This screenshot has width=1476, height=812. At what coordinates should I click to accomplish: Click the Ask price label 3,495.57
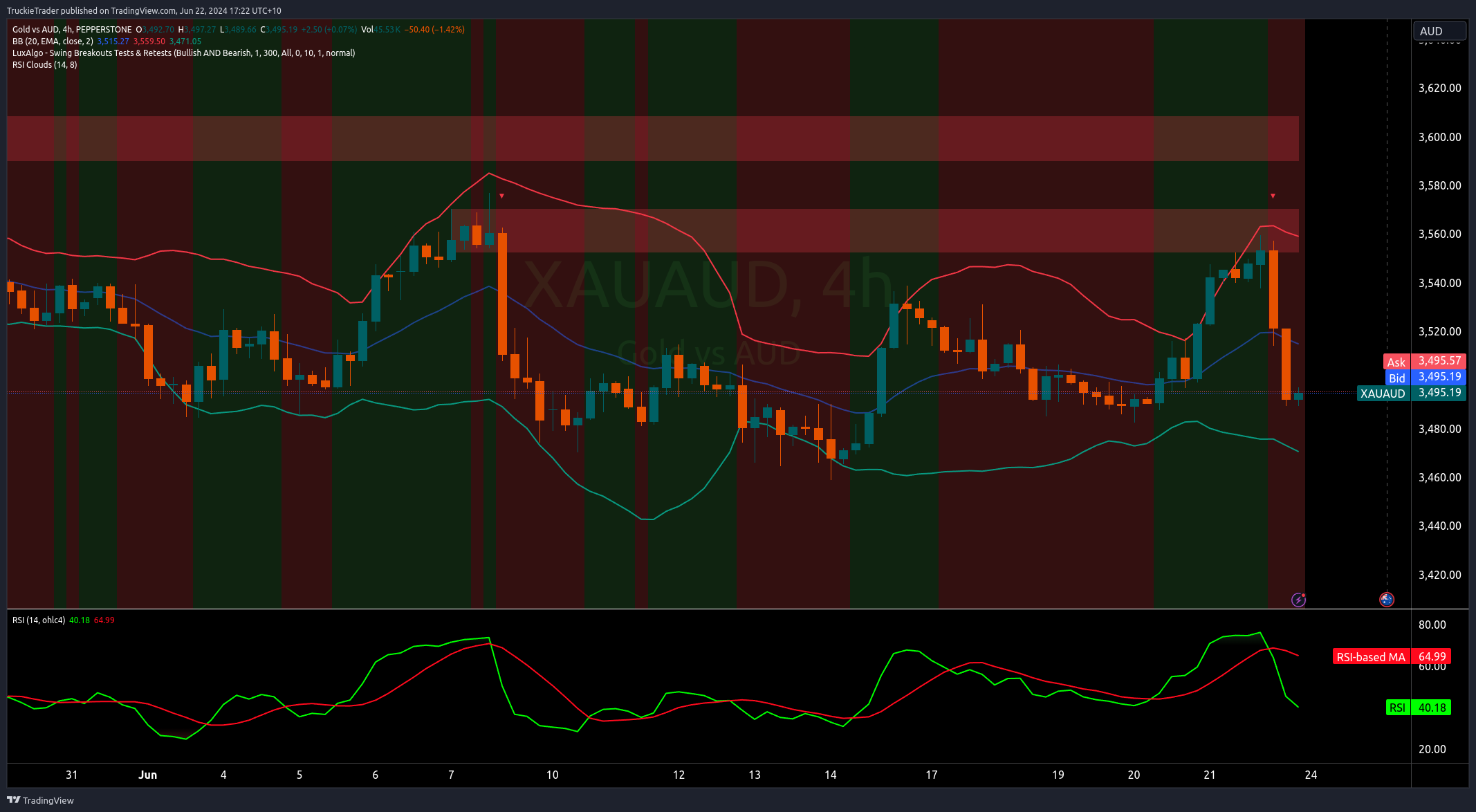1423,361
